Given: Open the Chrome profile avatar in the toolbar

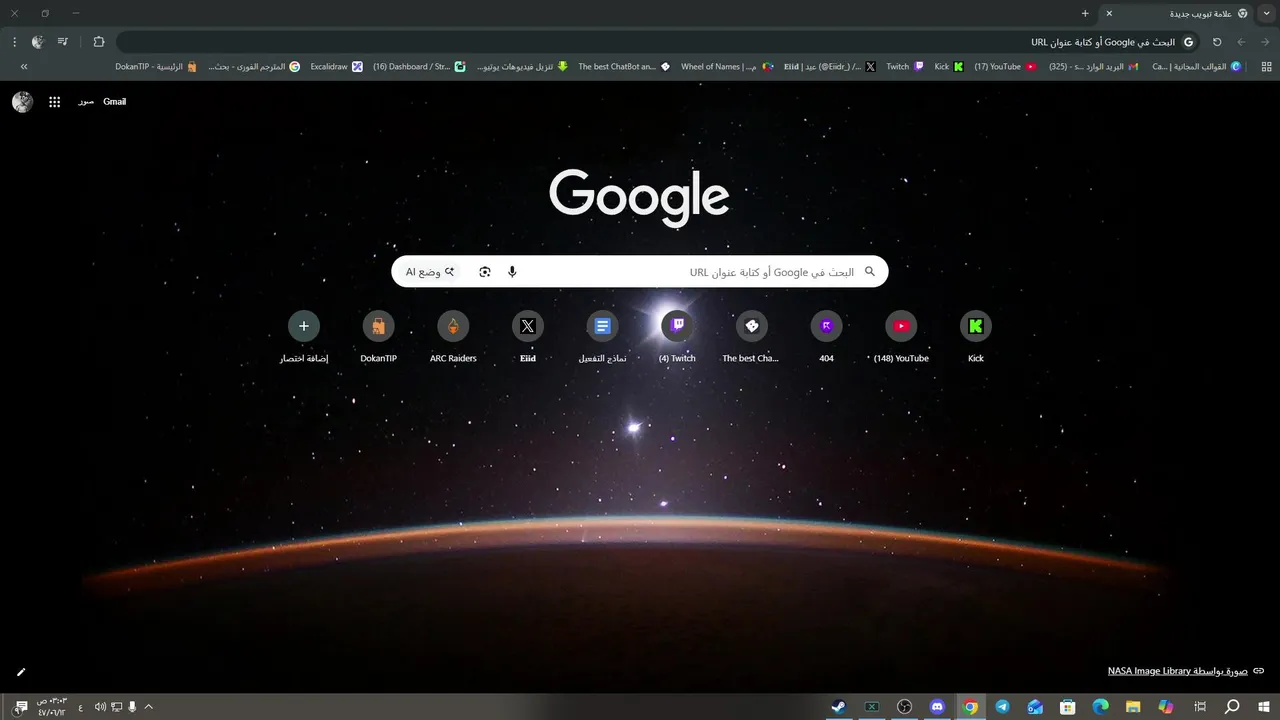Looking at the screenshot, I should point(38,42).
